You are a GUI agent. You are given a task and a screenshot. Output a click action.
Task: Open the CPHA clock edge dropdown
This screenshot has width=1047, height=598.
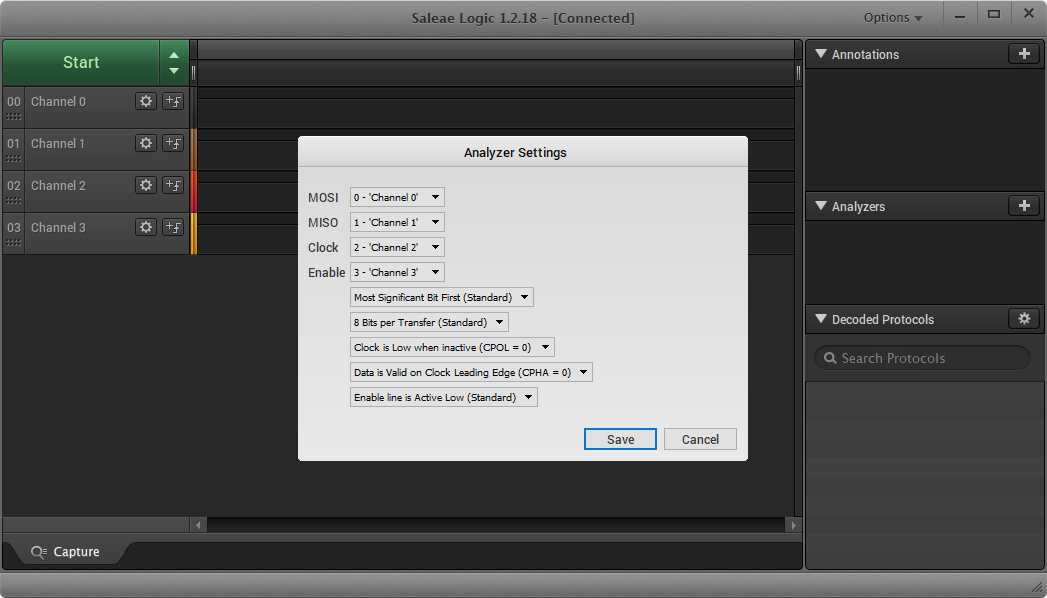471,373
